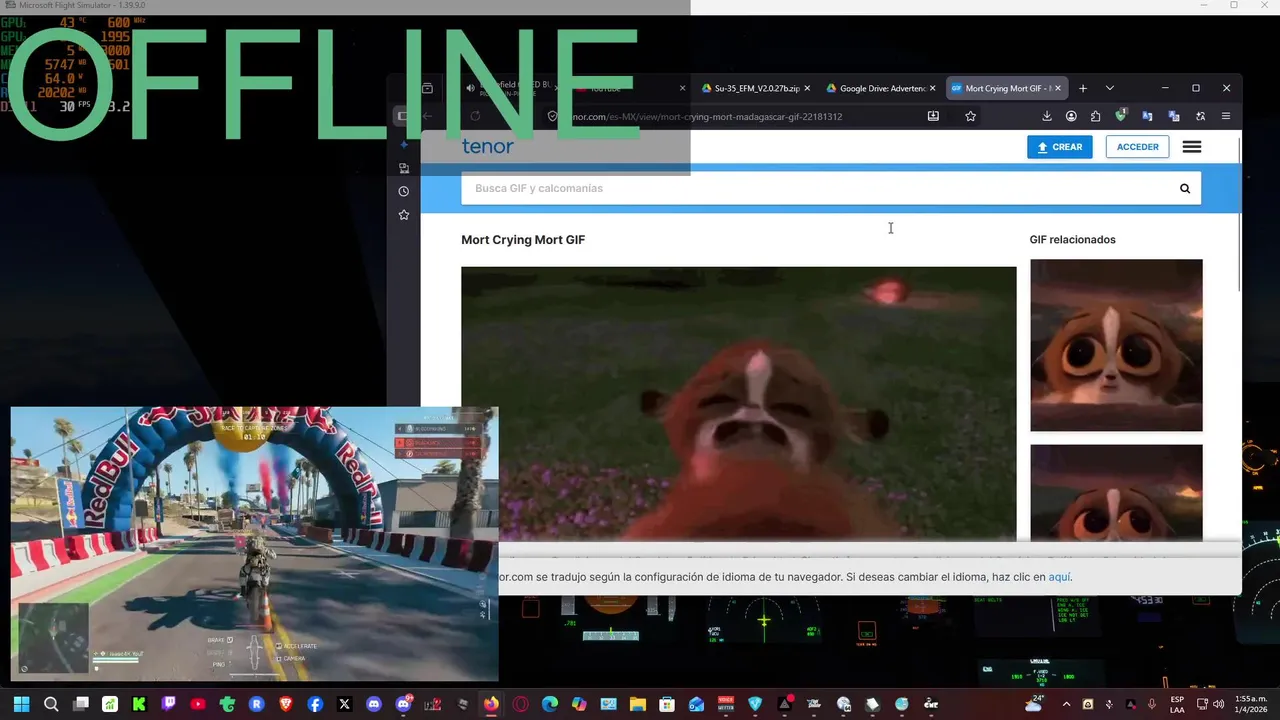Open Twitch from the taskbar
This screenshot has height=720, width=1280.
pyautogui.click(x=168, y=704)
